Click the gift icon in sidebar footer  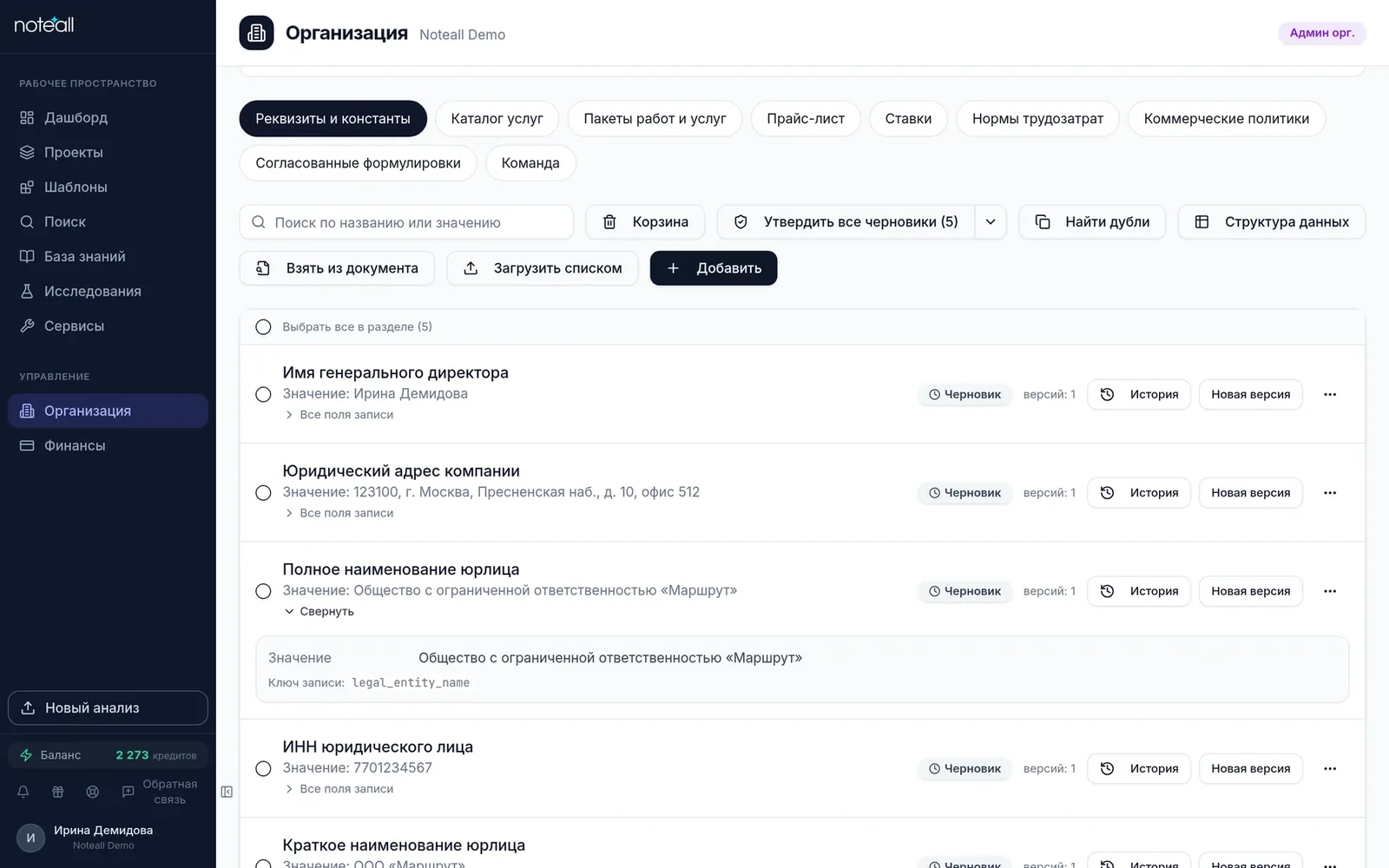point(58,792)
